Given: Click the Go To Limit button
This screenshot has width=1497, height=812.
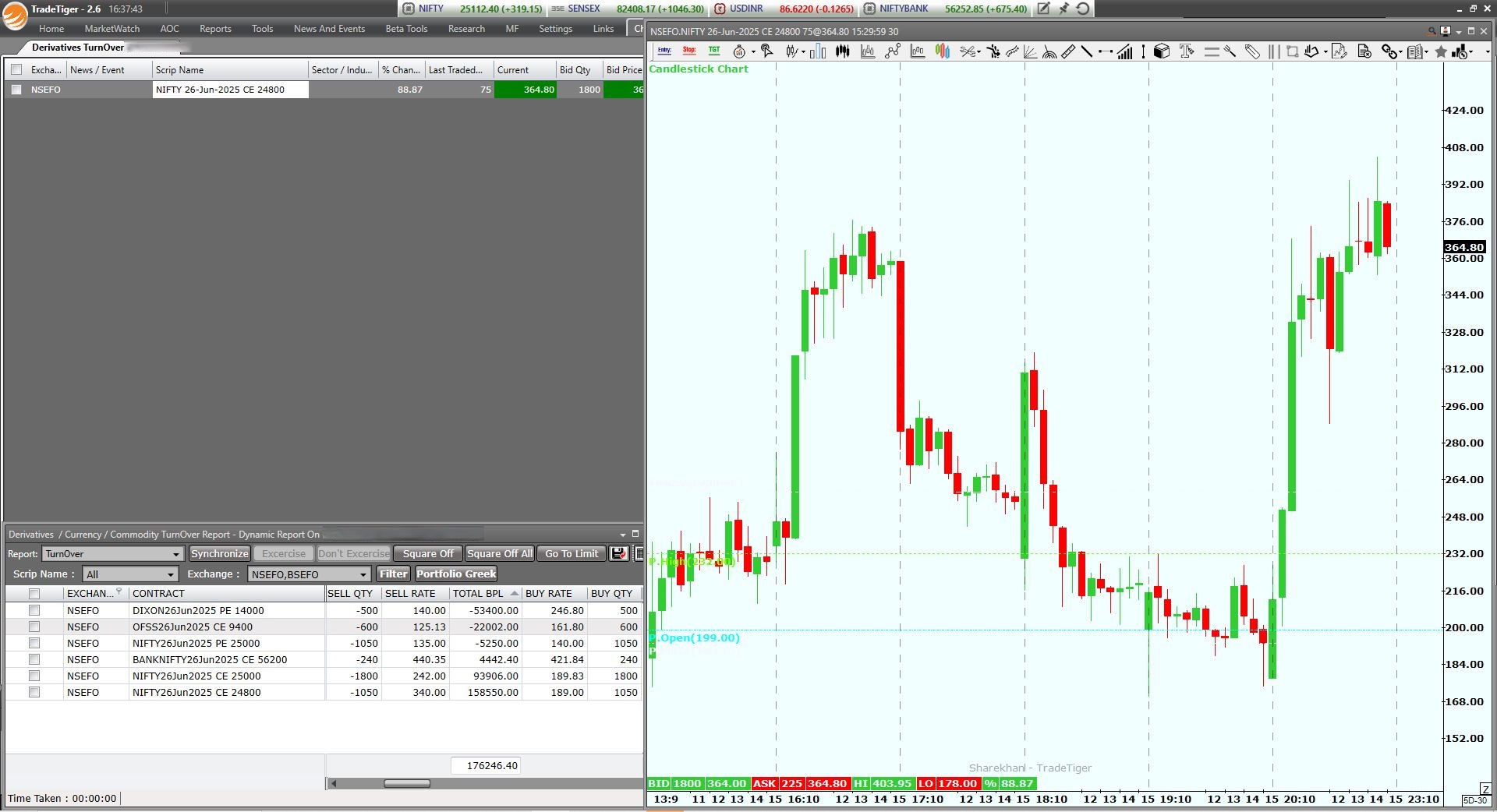Looking at the screenshot, I should 572,553.
